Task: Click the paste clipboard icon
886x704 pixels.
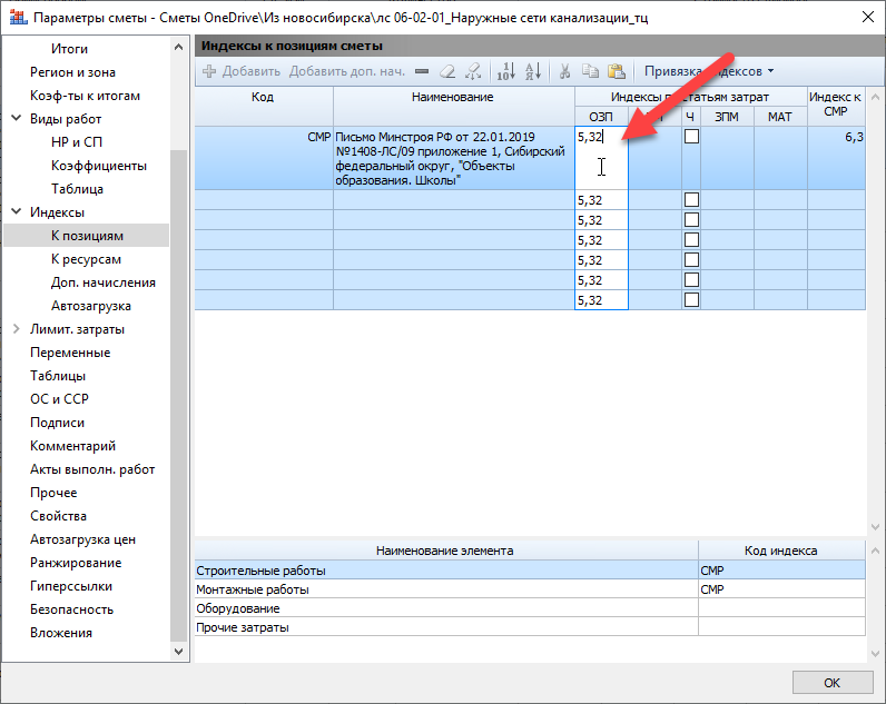Action: (x=616, y=71)
